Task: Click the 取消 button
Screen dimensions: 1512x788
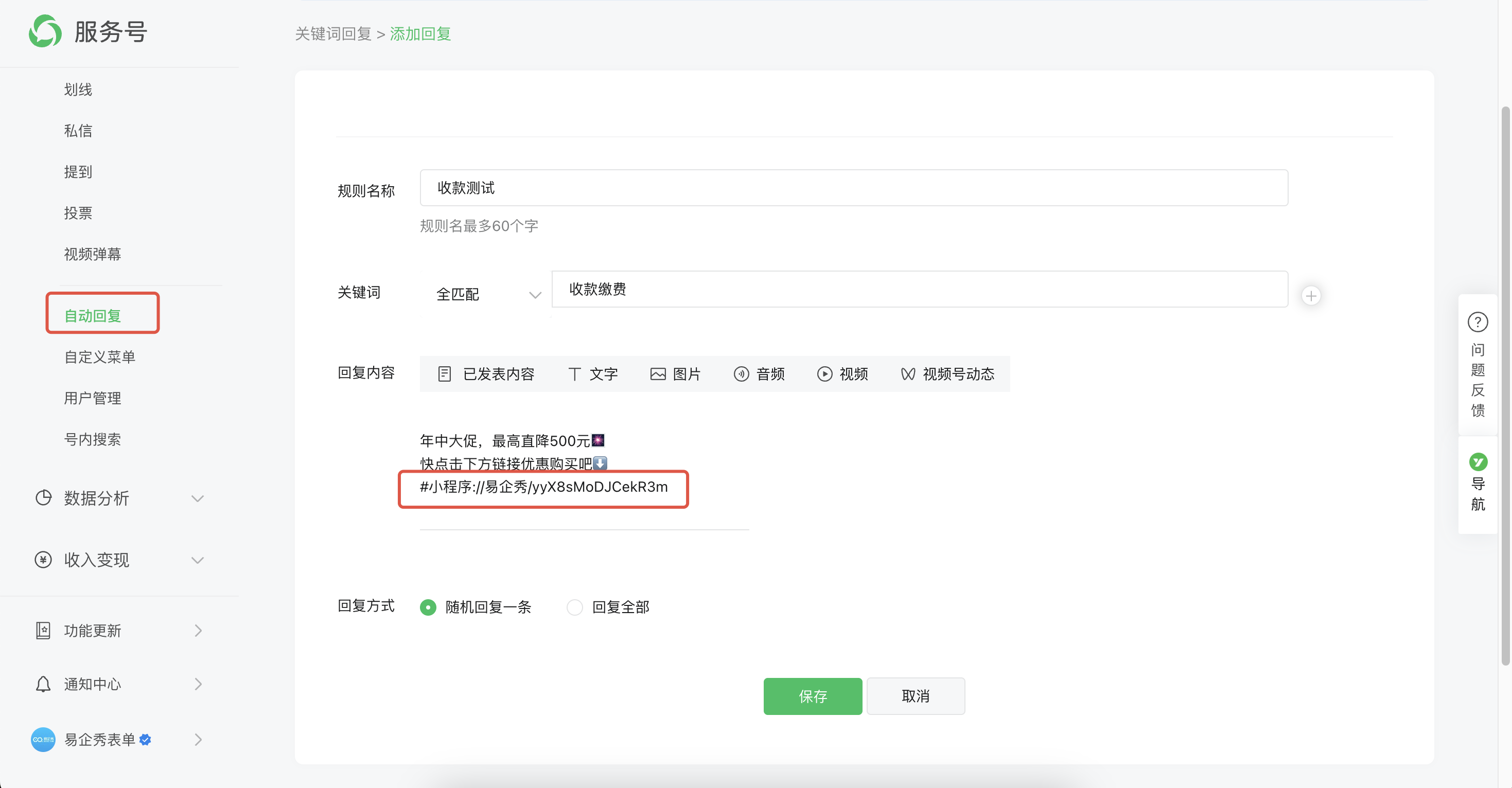Action: [915, 696]
